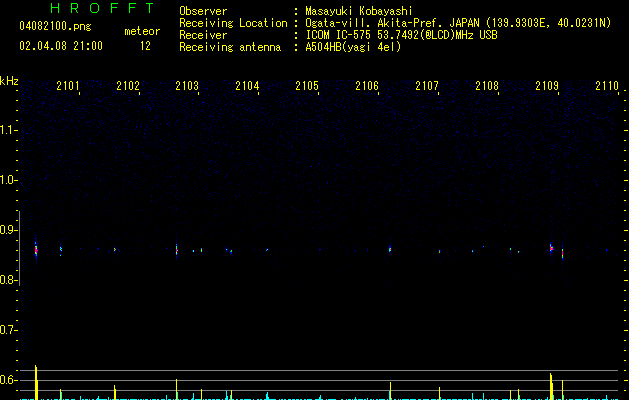Click the 2108 time marker

[487, 86]
